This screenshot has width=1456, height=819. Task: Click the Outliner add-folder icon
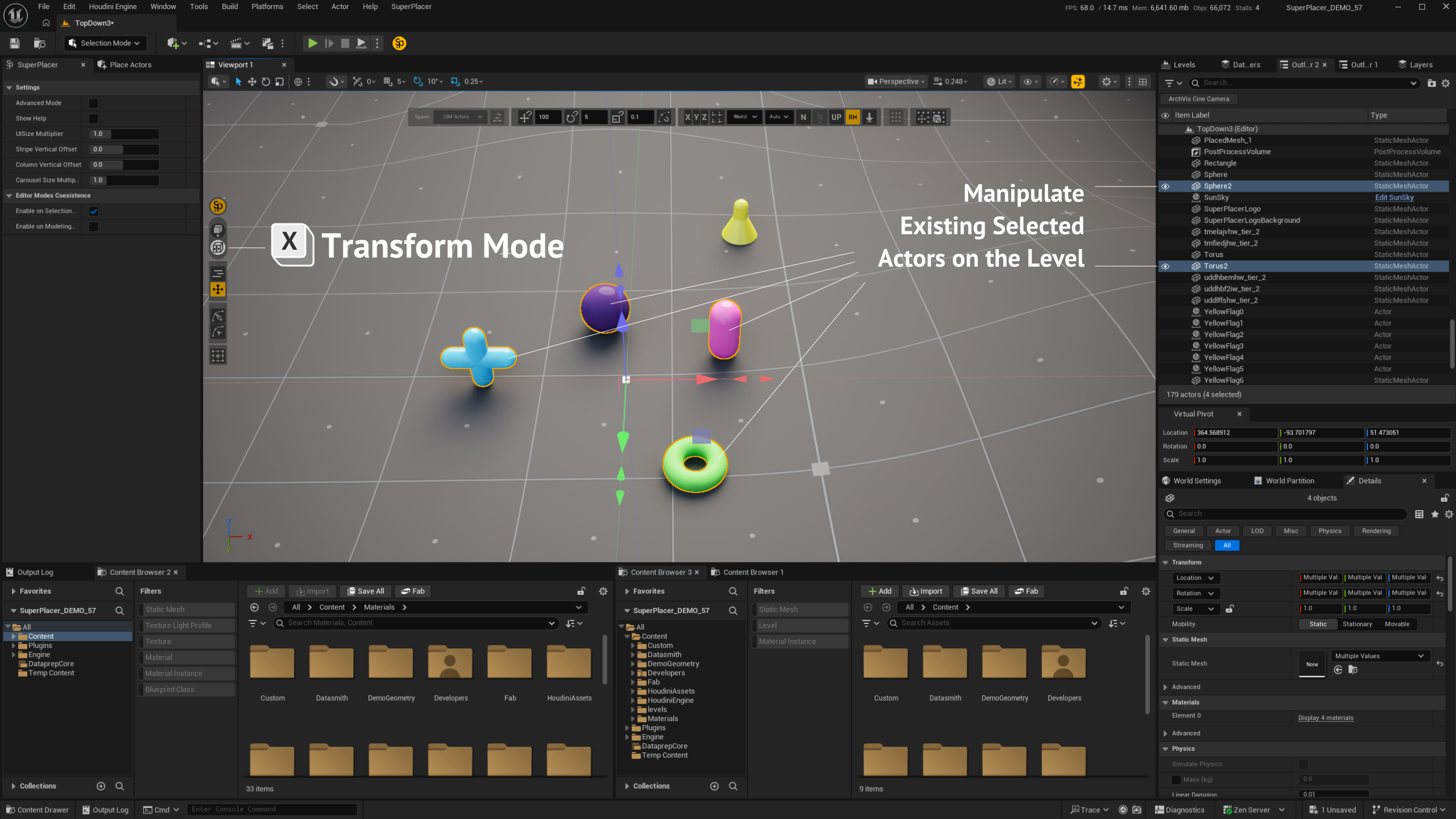[x=1432, y=83]
